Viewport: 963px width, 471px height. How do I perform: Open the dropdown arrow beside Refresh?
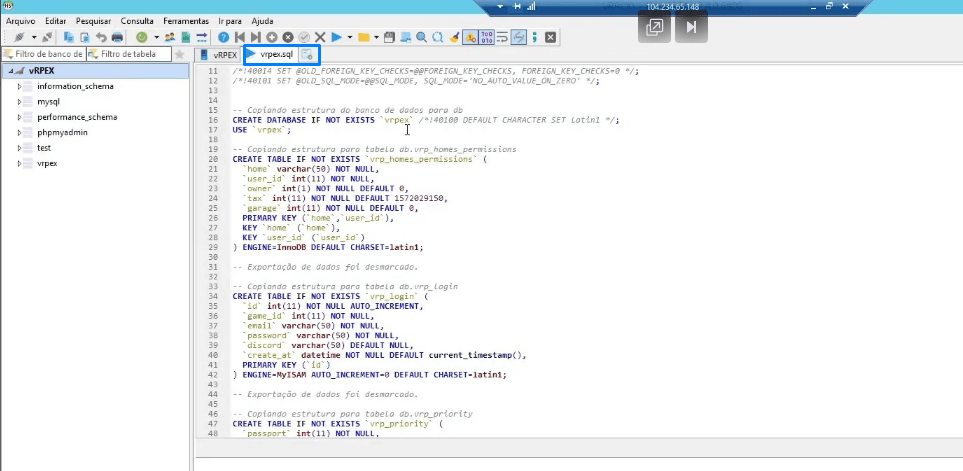(x=156, y=37)
